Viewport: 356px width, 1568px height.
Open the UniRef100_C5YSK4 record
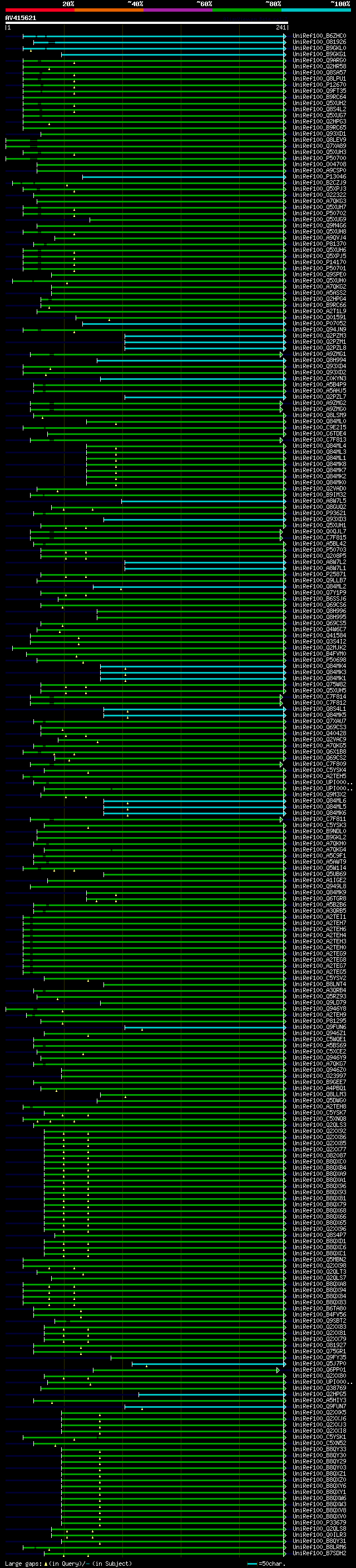(x=319, y=770)
